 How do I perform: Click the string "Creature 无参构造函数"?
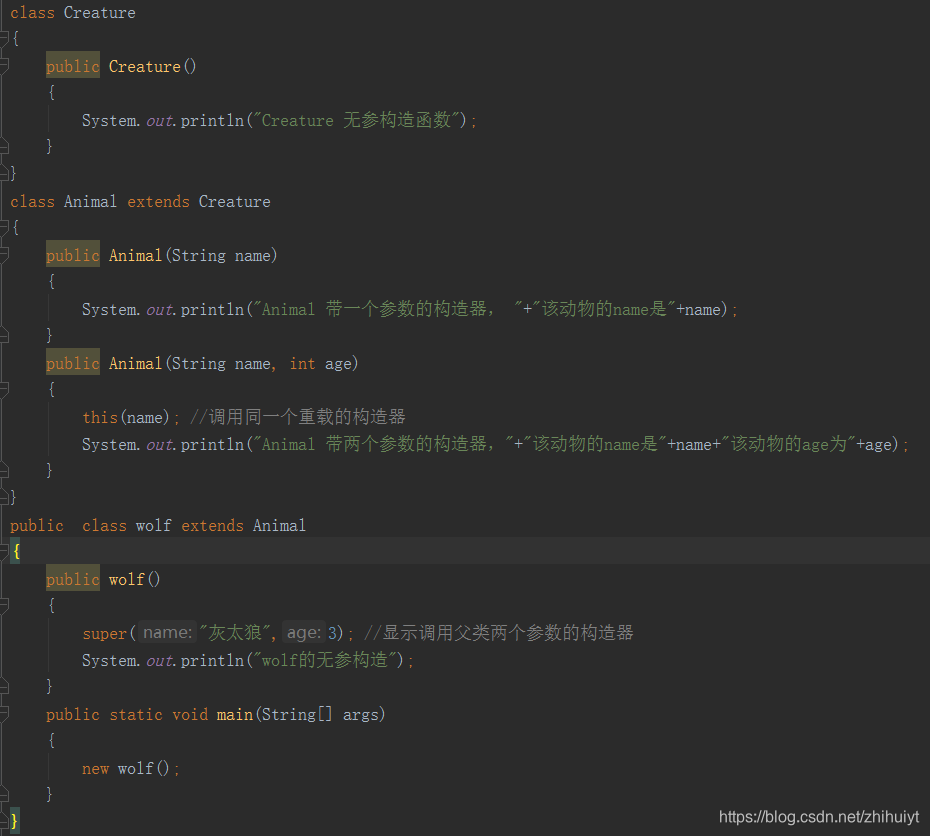tap(356, 120)
